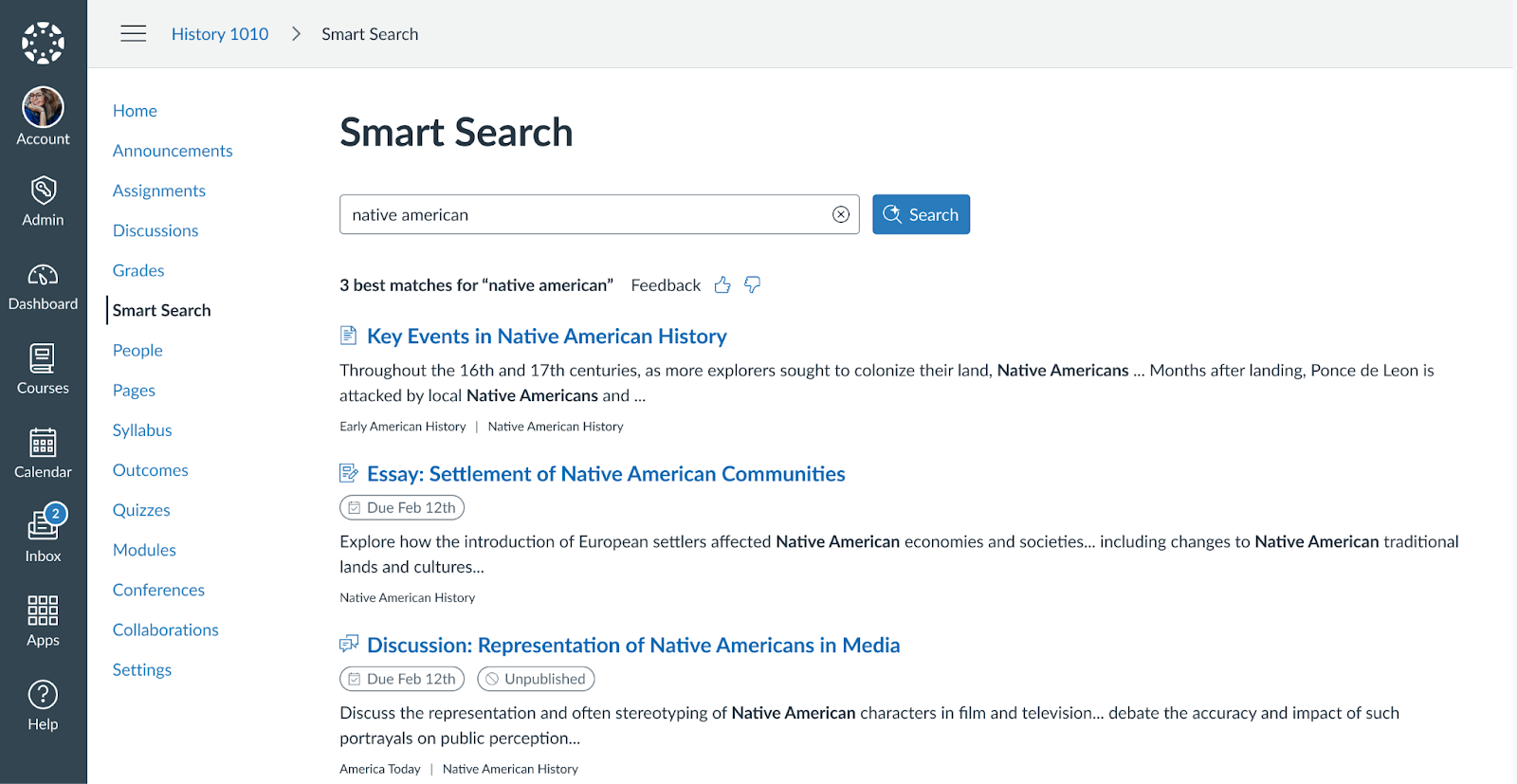Click the Due Feb 12th pill under Discussion

(402, 679)
